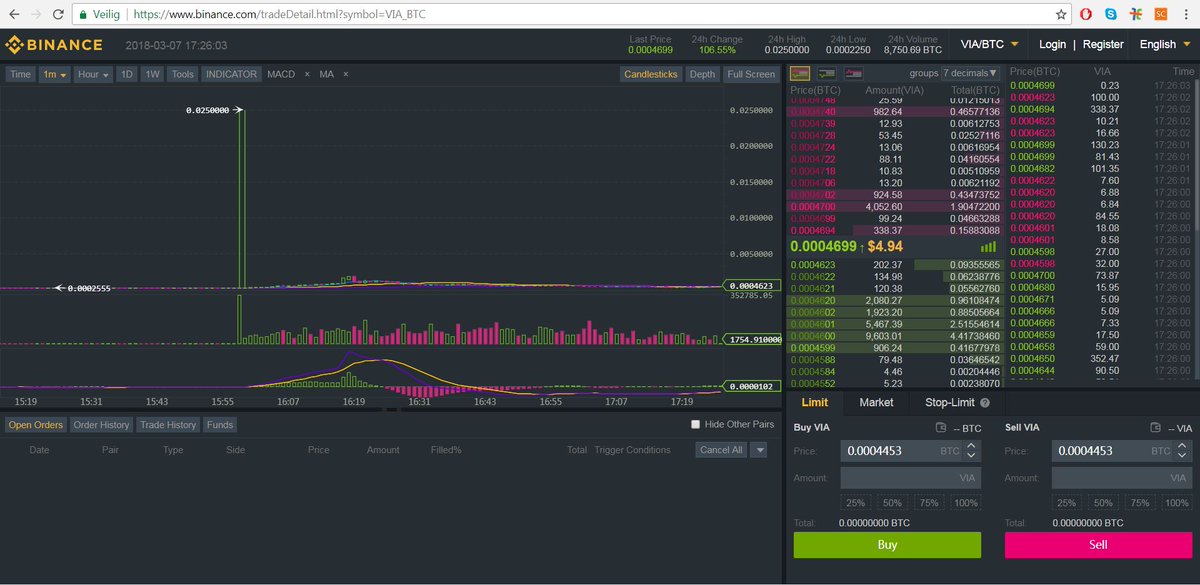
Task: Expand the arrow next to Cancel All
Action: tap(758, 450)
